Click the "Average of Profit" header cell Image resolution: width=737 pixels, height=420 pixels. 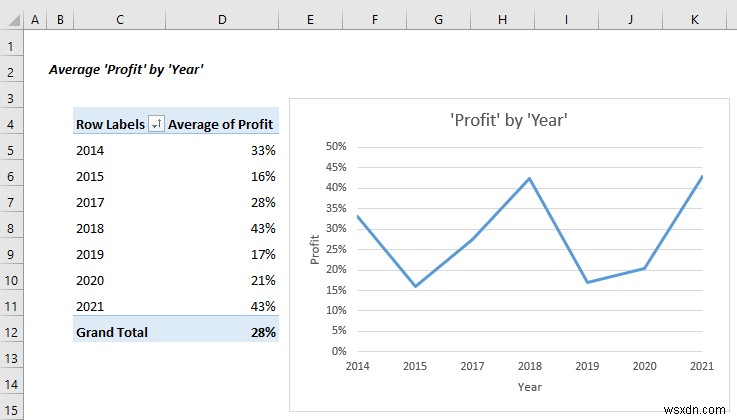(221, 124)
